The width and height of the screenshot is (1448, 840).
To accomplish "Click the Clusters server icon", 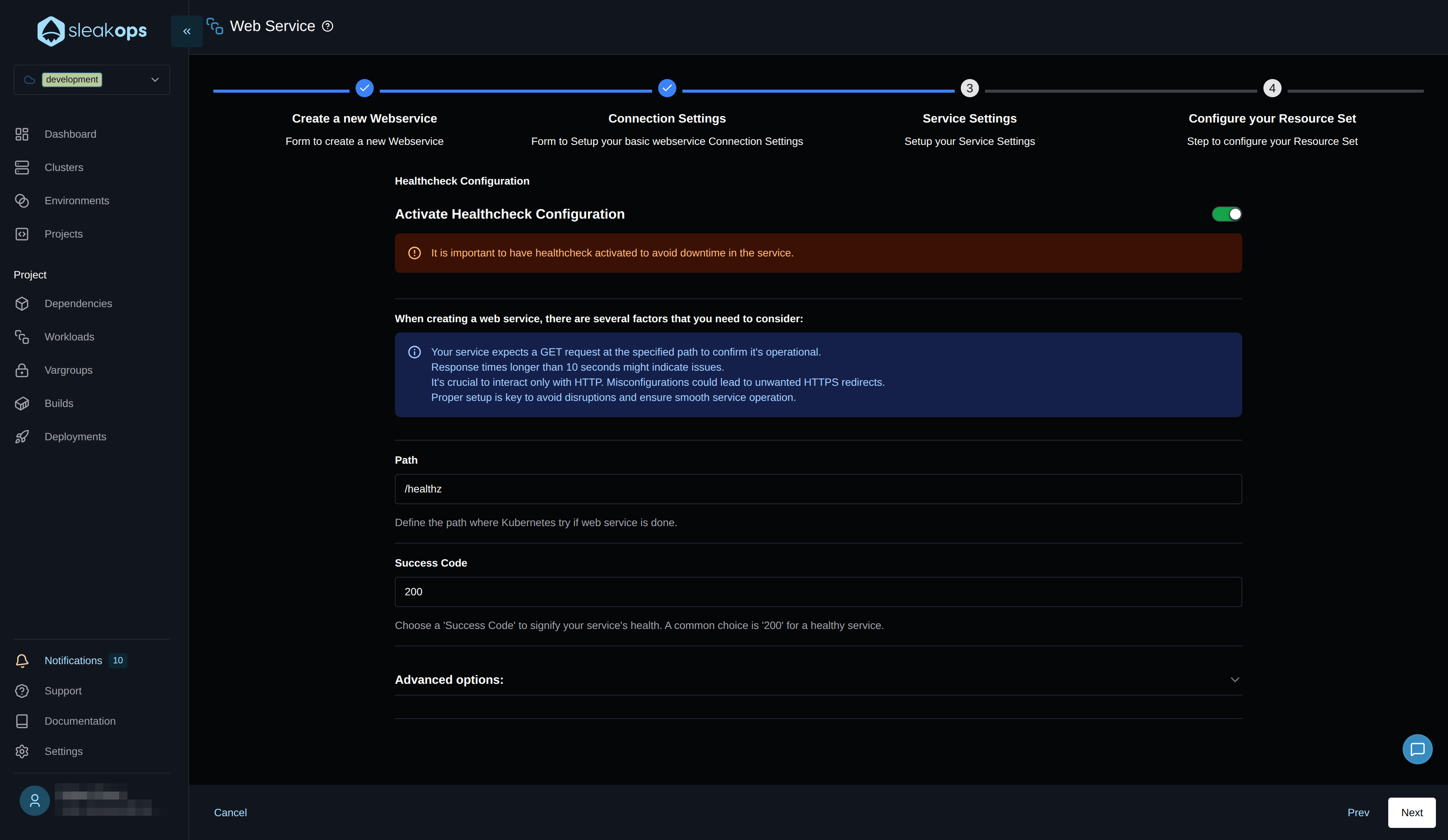I will coord(22,167).
